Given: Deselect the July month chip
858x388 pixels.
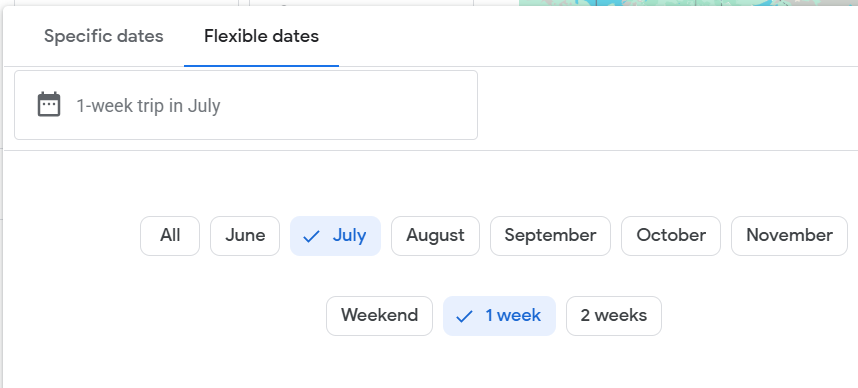Looking at the screenshot, I should (335, 236).
